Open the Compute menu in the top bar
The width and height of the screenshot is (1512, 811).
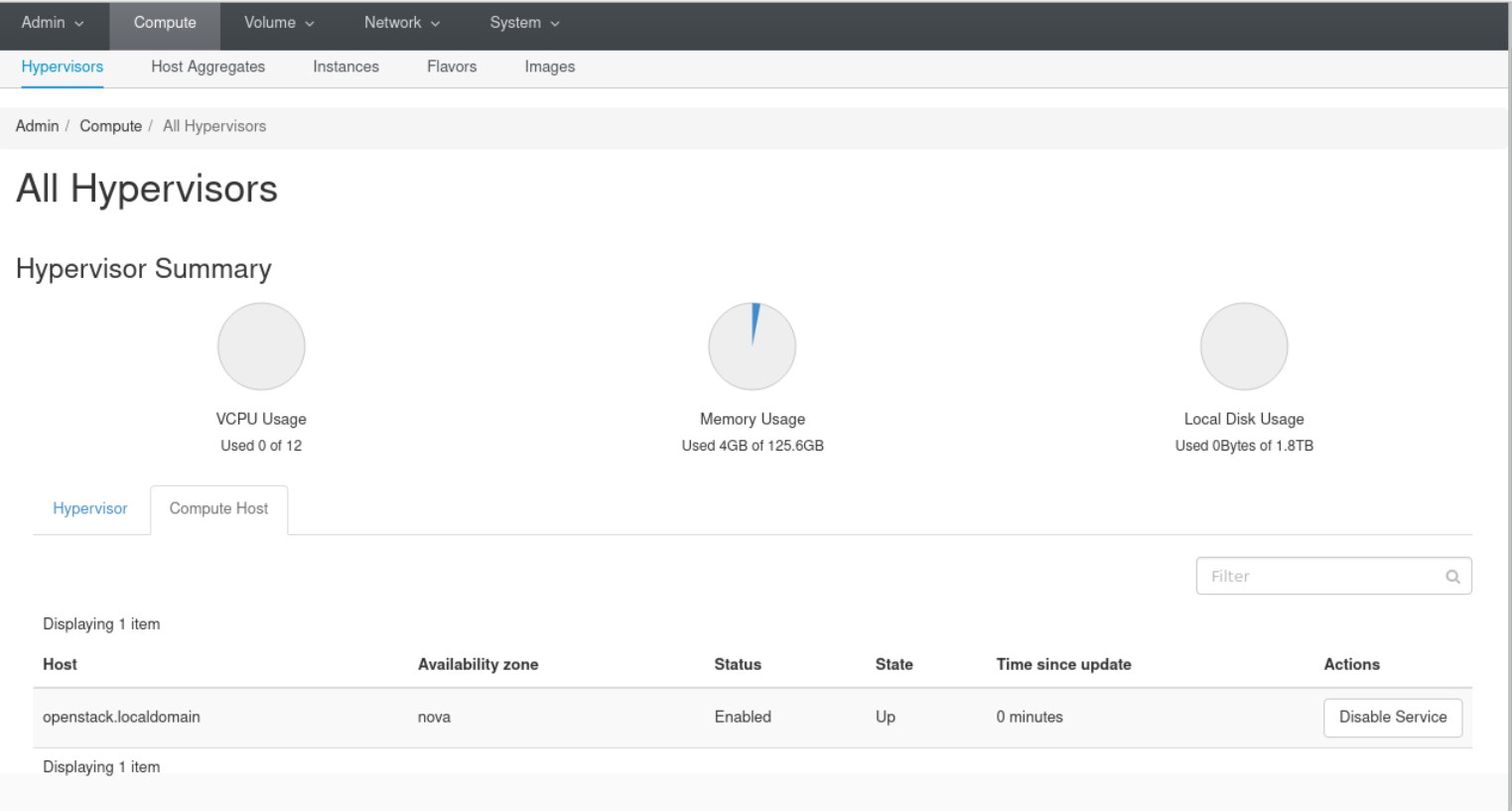click(164, 22)
